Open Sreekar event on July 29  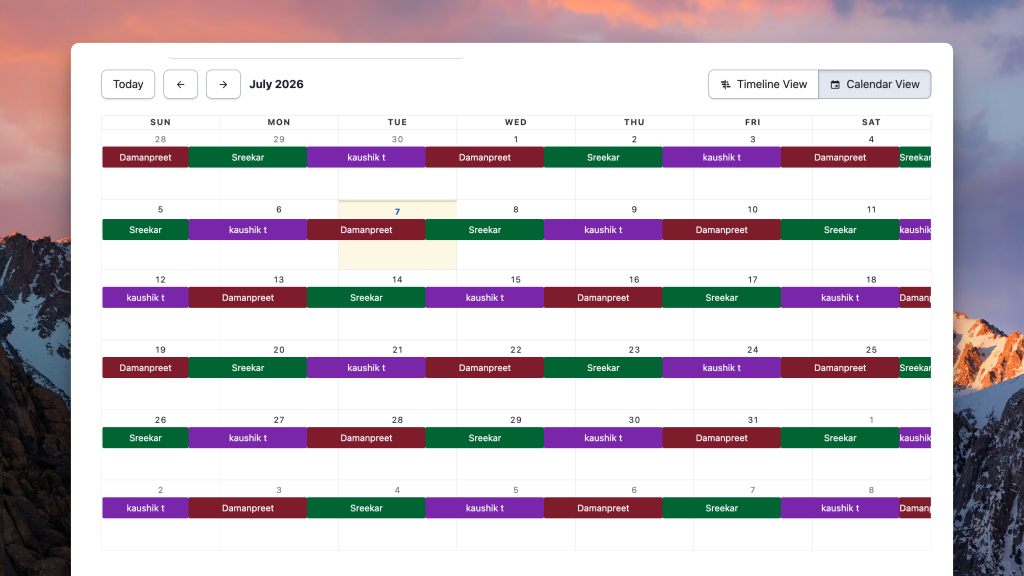coord(485,438)
